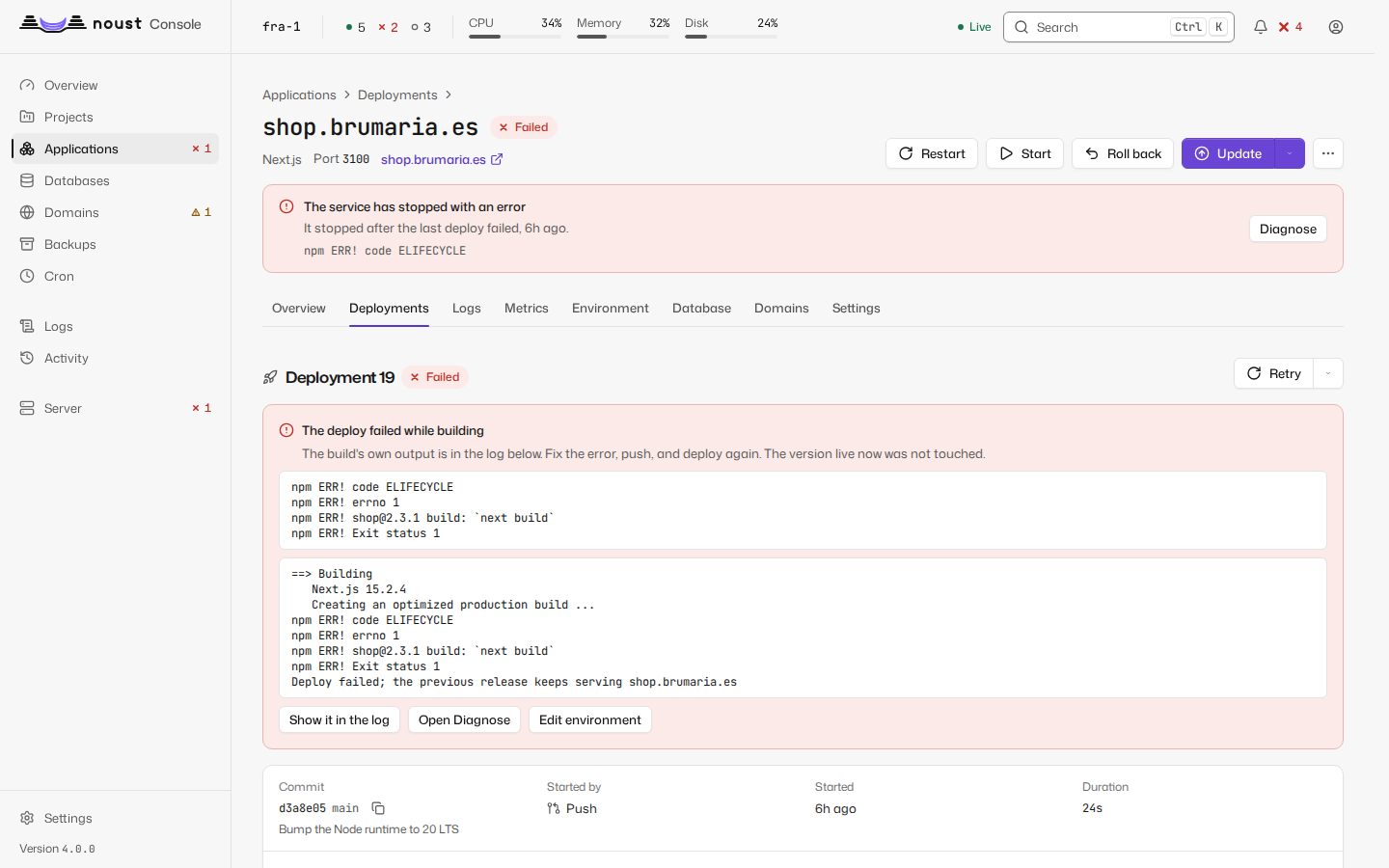
Task: Open Domains in the sidebar
Action: click(115, 212)
